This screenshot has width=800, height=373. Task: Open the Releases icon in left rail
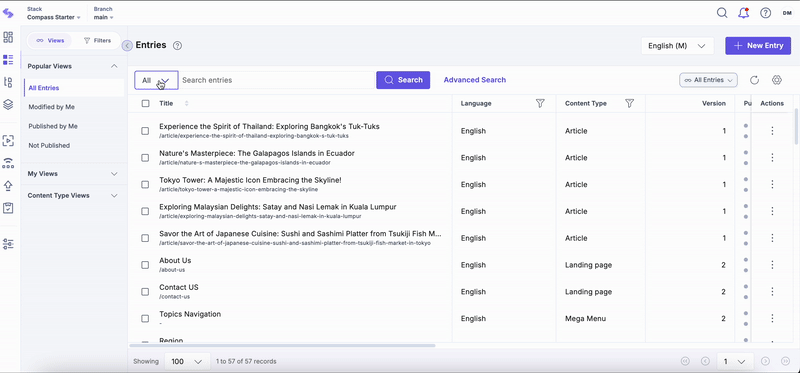(x=8, y=163)
